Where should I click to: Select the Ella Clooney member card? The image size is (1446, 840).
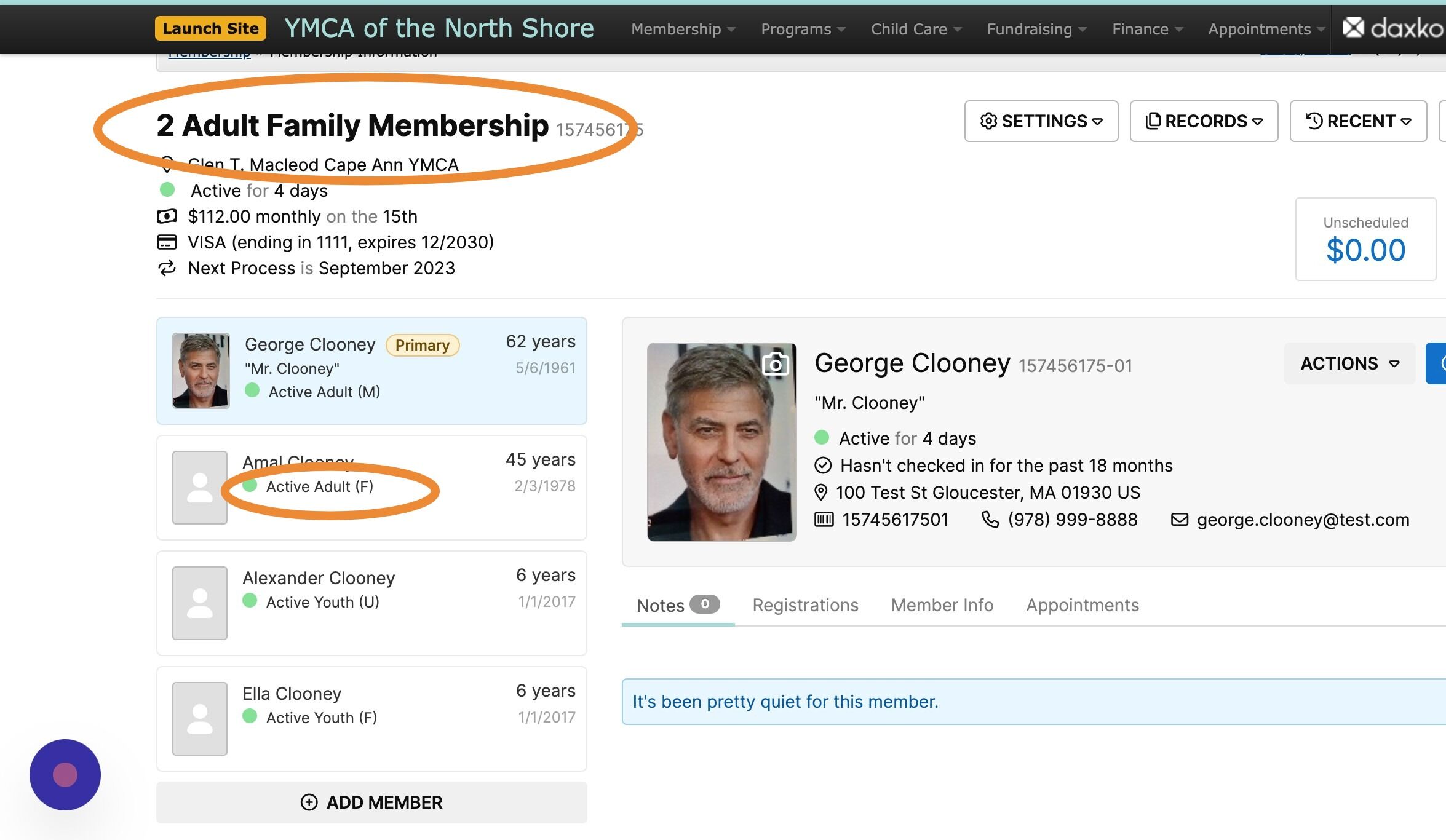tap(371, 719)
